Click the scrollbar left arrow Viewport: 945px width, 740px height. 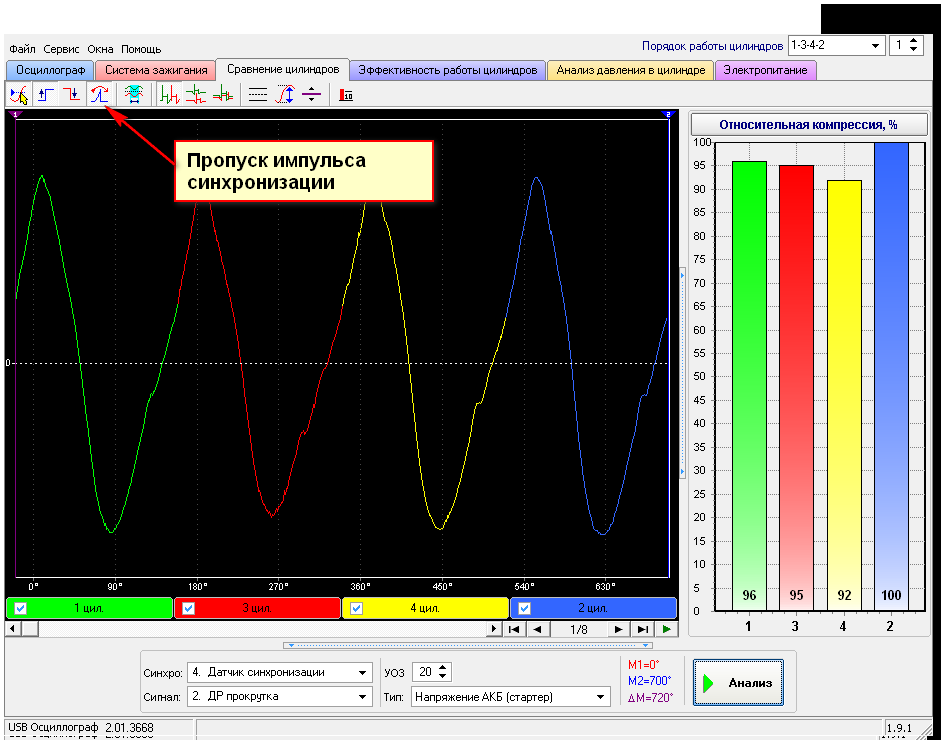coord(12,629)
